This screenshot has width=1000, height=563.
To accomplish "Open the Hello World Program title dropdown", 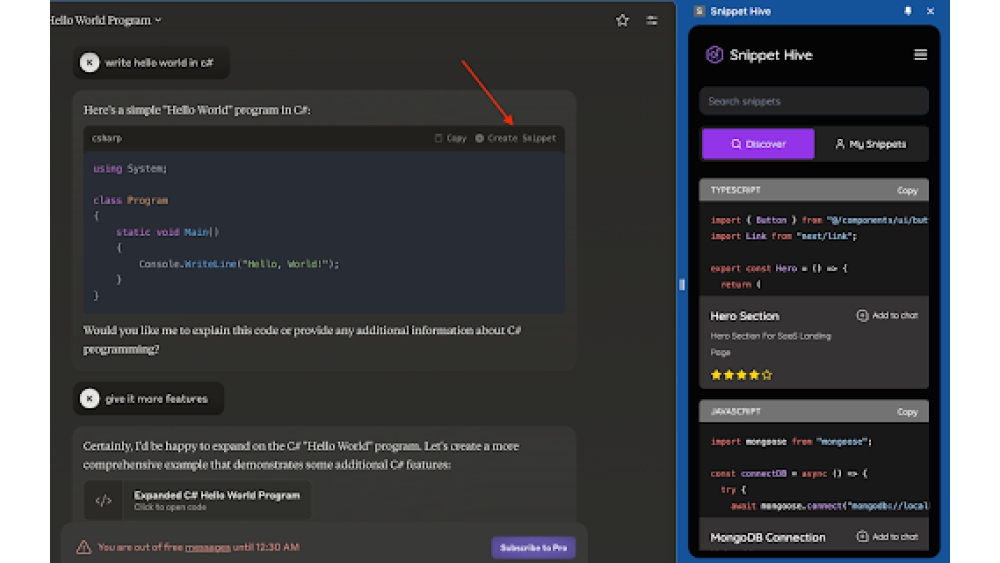I will 106,20.
